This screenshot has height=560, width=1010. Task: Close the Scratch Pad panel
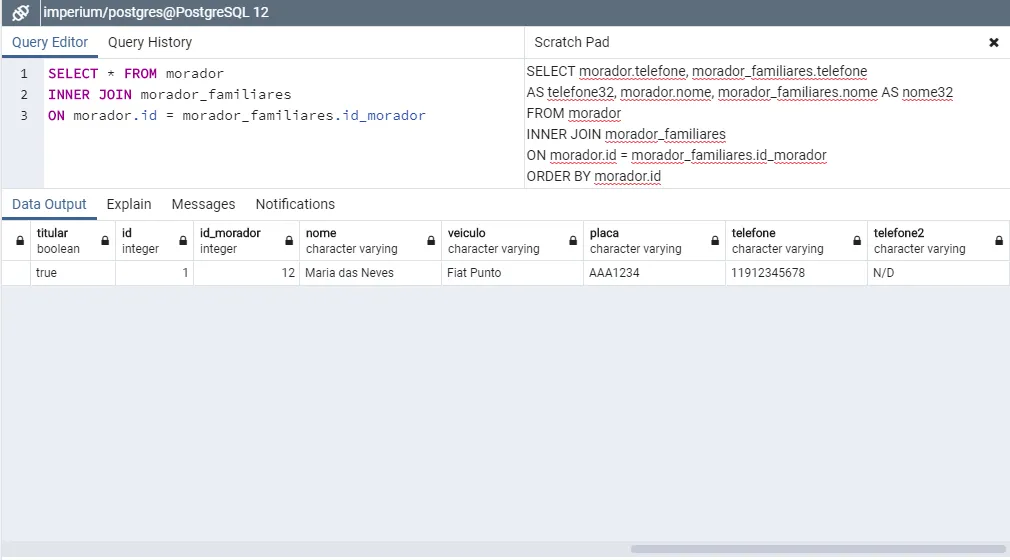point(993,43)
